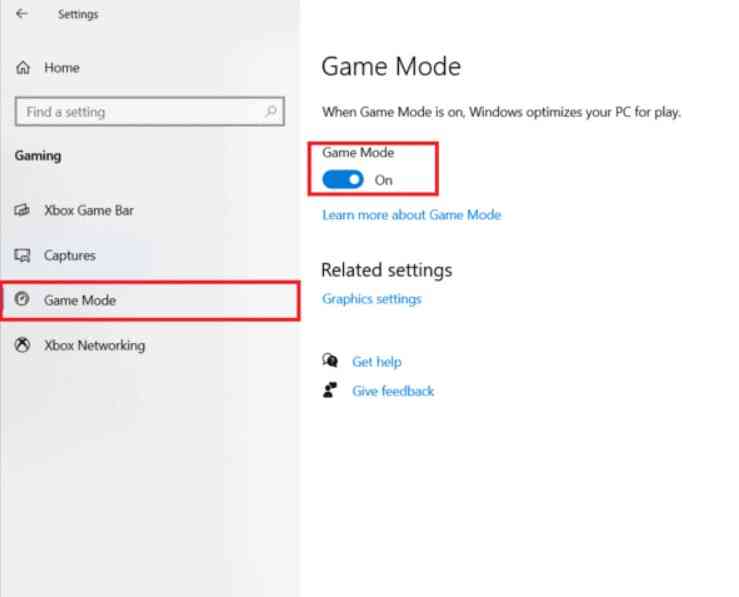This screenshot has width=739, height=597.
Task: Select Game Mode text in sidebar
Action: click(x=80, y=300)
